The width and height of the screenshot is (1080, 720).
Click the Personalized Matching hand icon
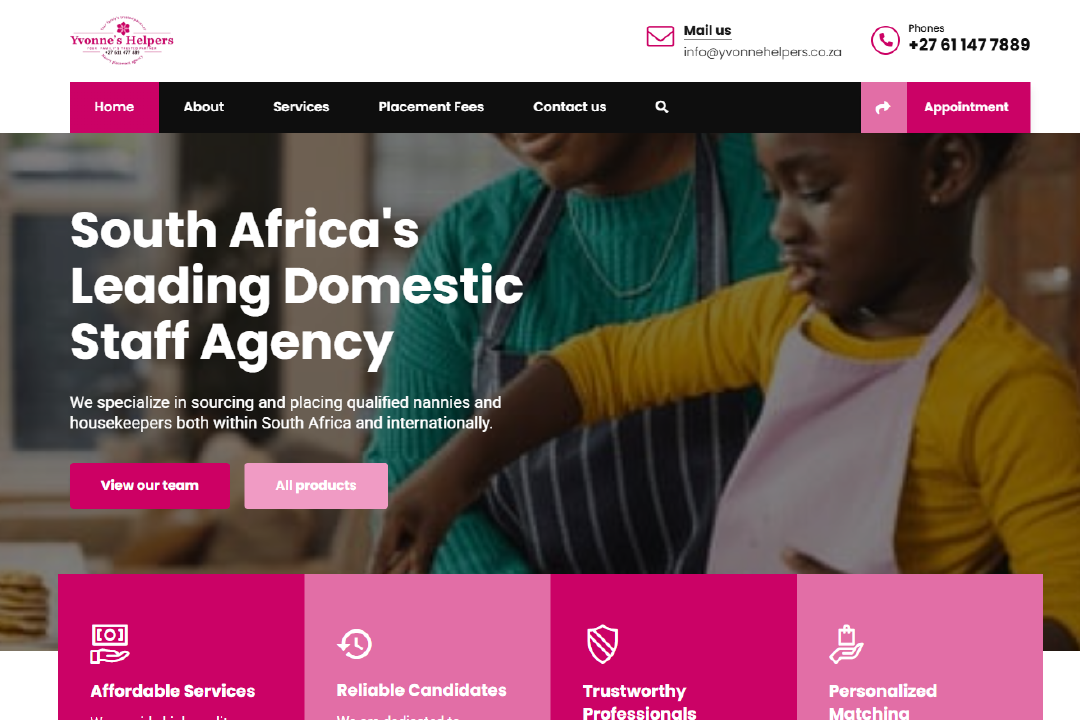tap(847, 644)
